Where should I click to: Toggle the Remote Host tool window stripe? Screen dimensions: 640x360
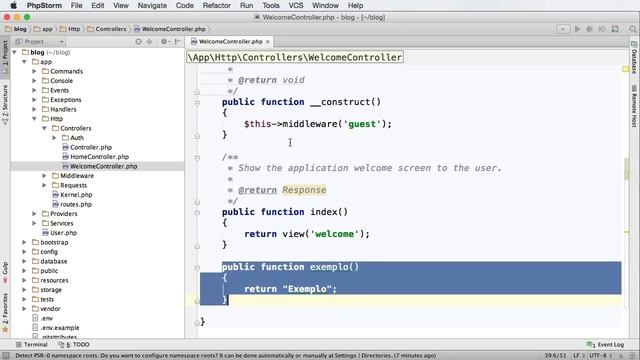(634, 107)
